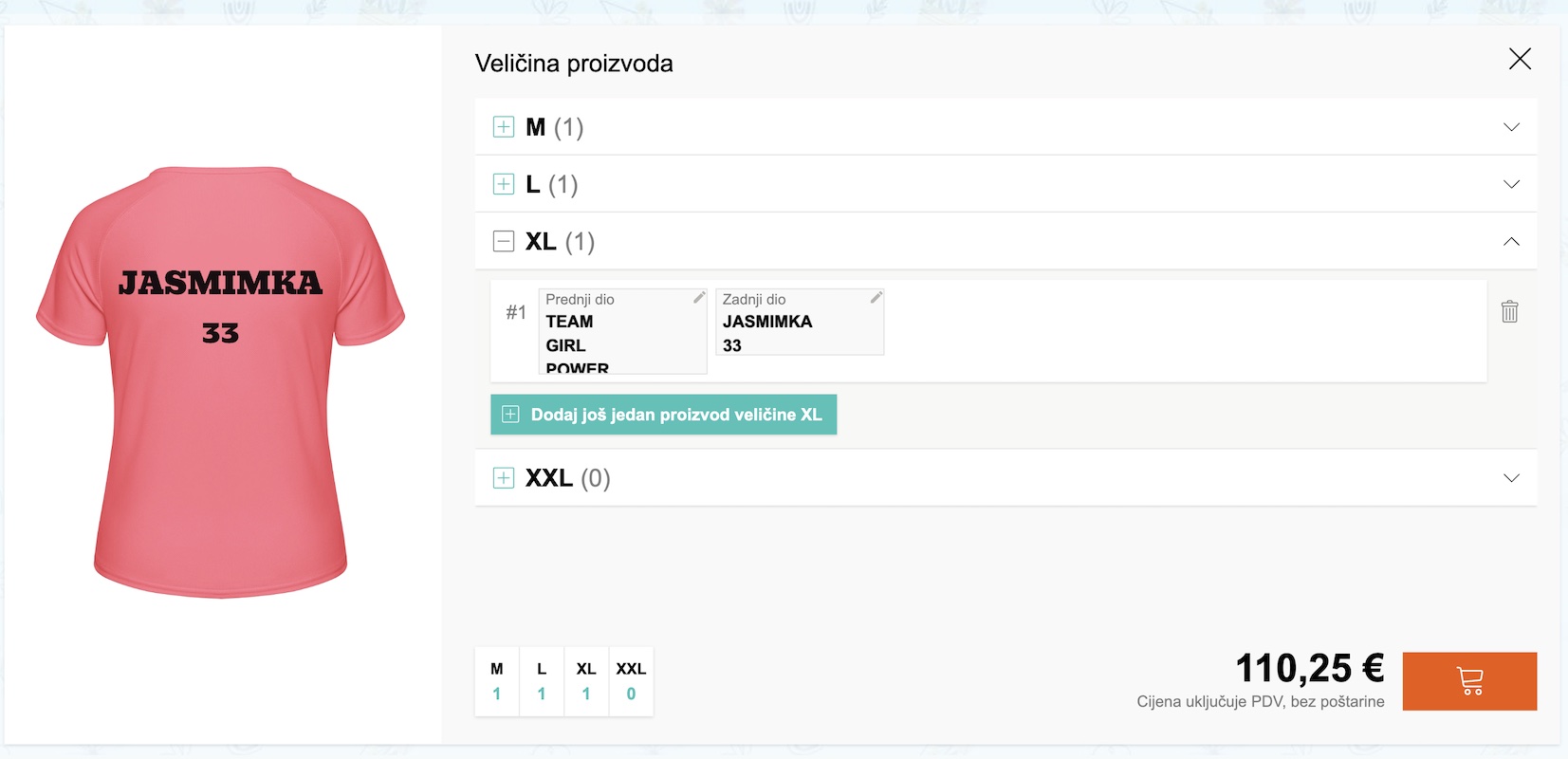
Task: Select the M tab in size summary
Action: 496,681
